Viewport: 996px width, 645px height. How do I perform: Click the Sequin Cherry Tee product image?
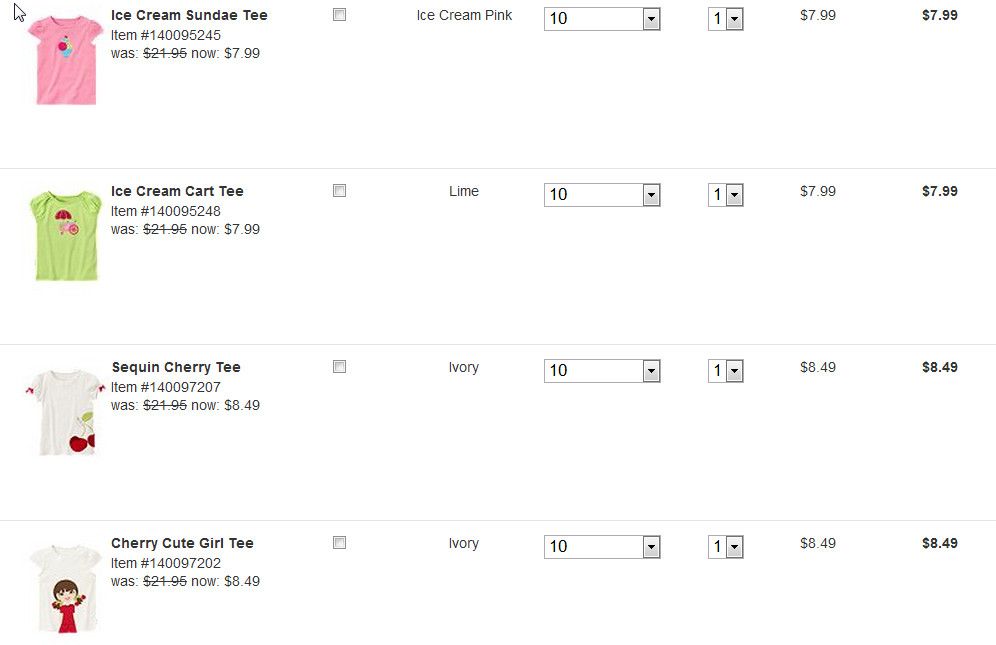click(x=64, y=412)
